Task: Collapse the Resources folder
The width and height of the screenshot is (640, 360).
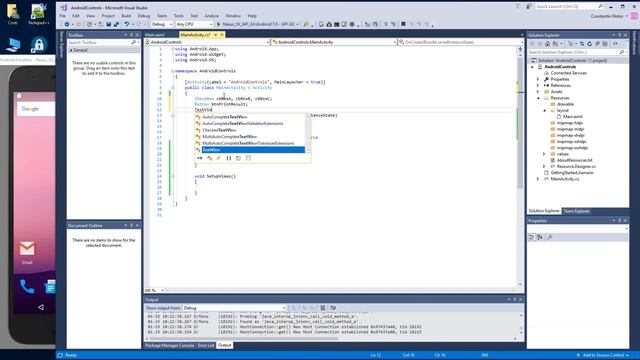Action: coord(538,98)
